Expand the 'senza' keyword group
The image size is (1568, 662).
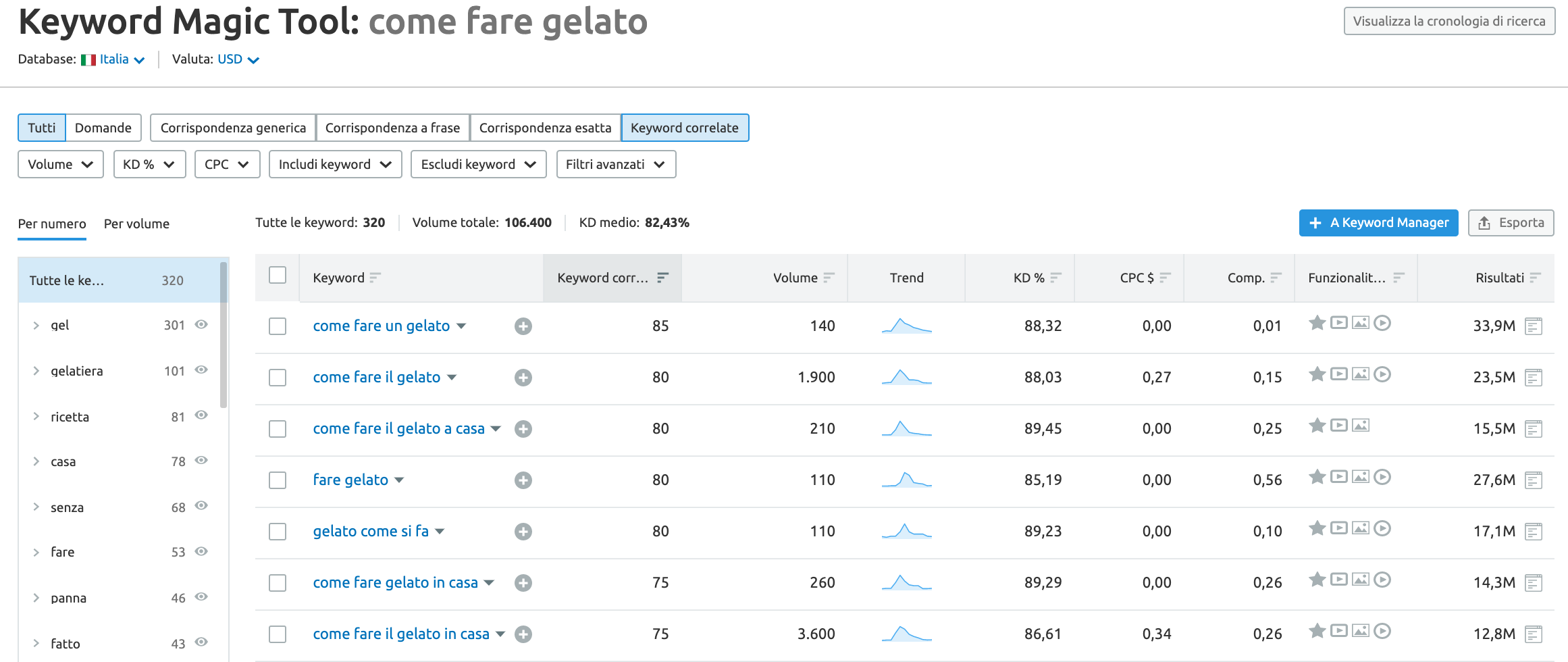(36, 507)
